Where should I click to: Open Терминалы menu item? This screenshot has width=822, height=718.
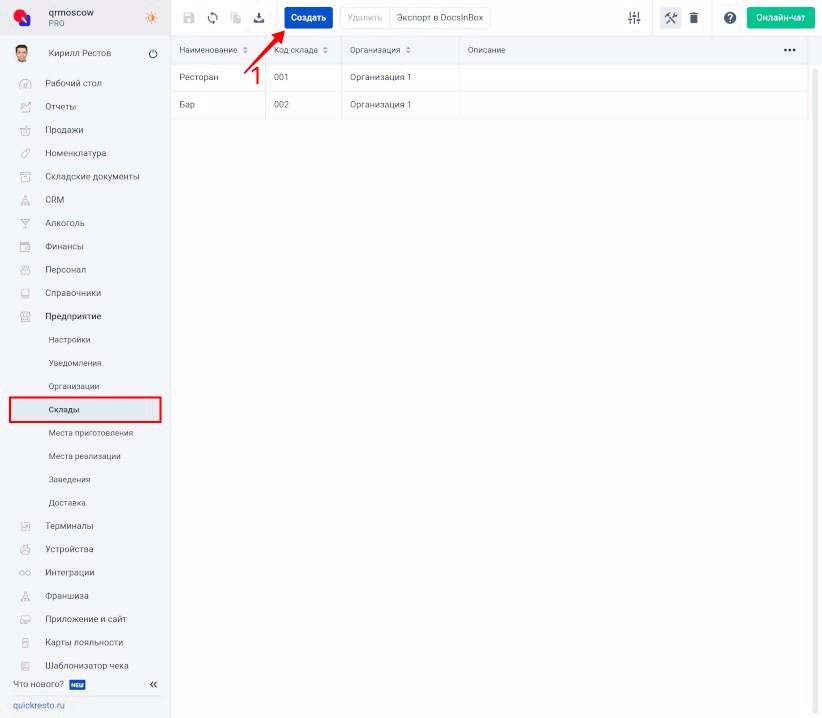tap(69, 526)
